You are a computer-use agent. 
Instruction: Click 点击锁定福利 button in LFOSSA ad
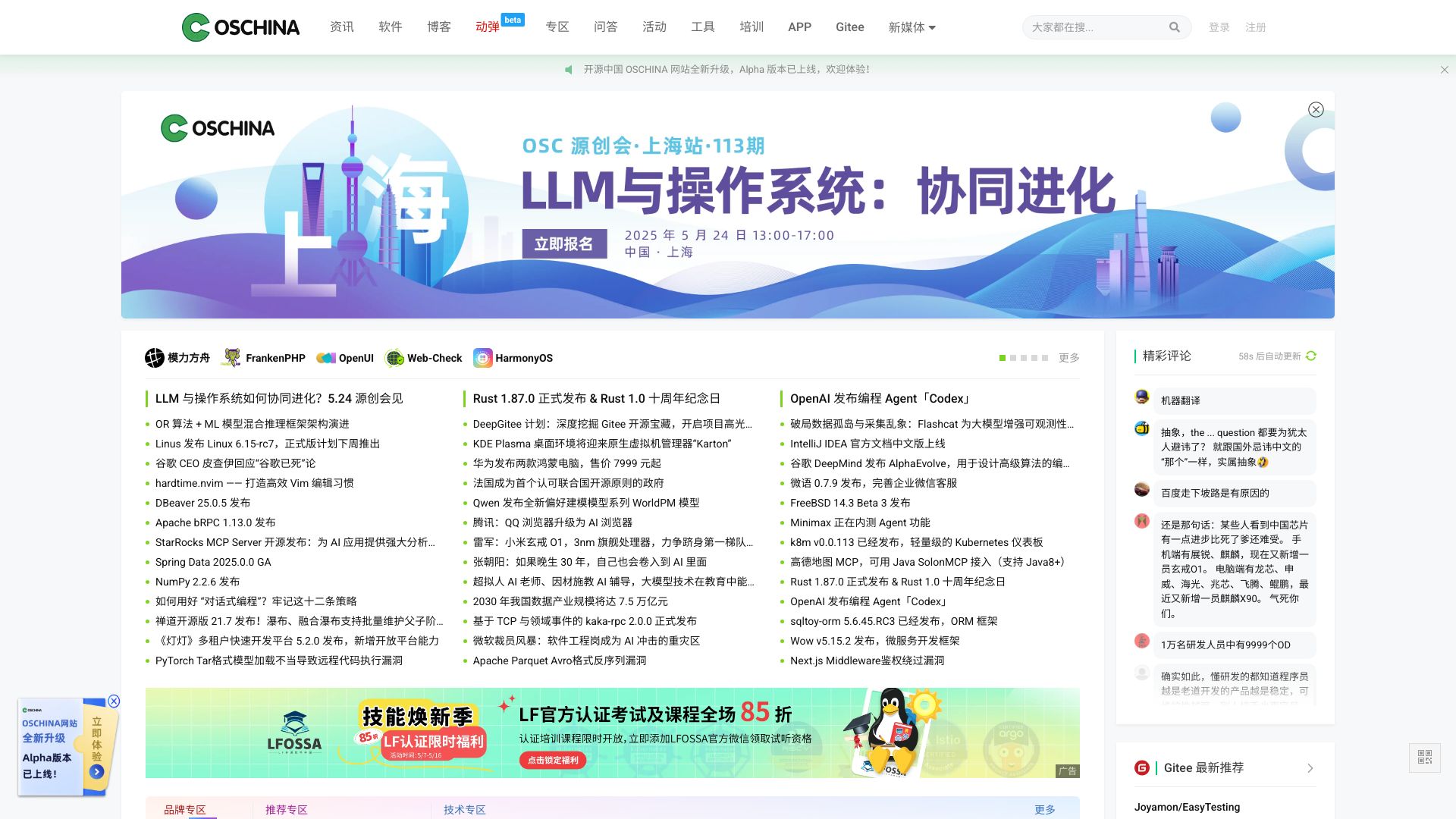[x=553, y=760]
